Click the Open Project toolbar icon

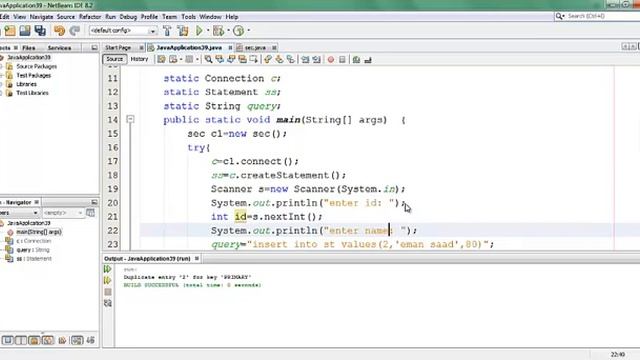point(25,31)
